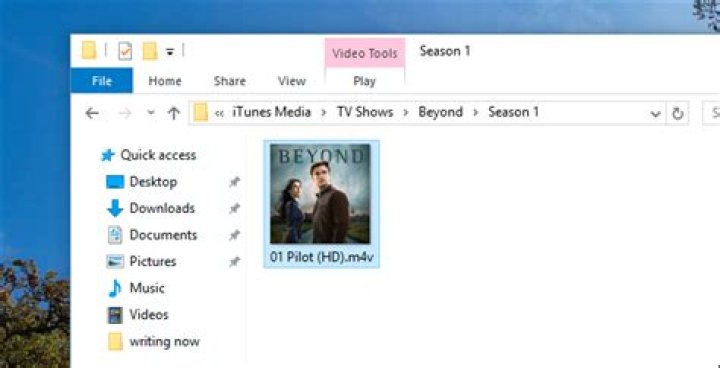
Task: Go up one folder level
Action: [174, 113]
